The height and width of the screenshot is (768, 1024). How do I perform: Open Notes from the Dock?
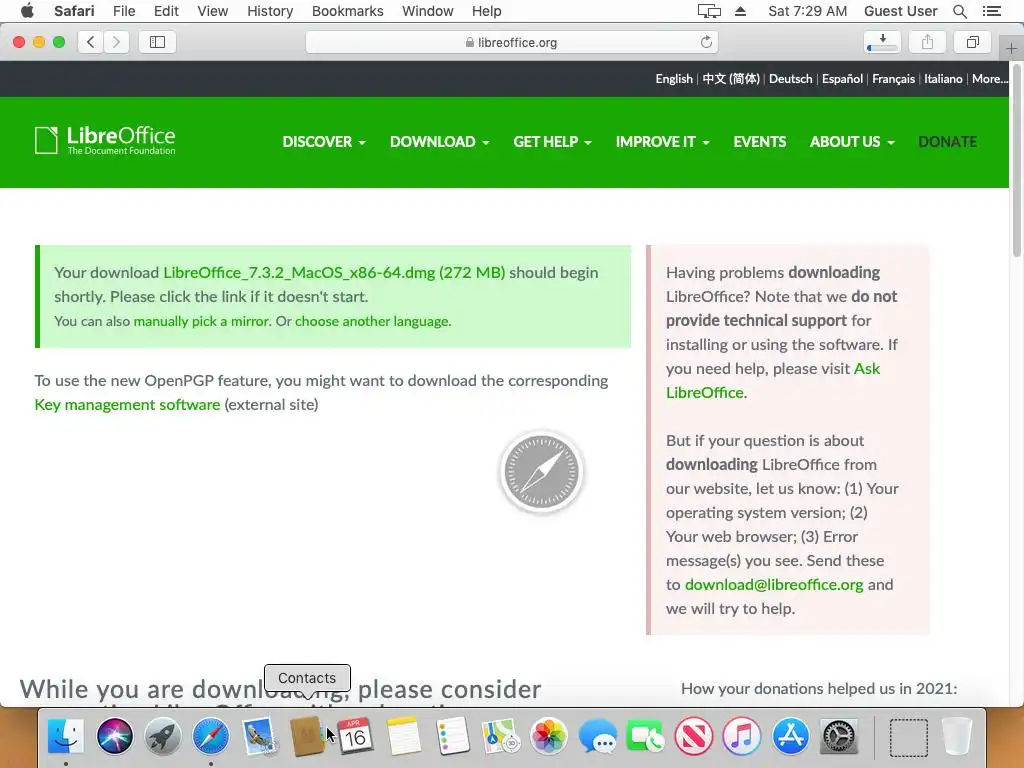(404, 736)
